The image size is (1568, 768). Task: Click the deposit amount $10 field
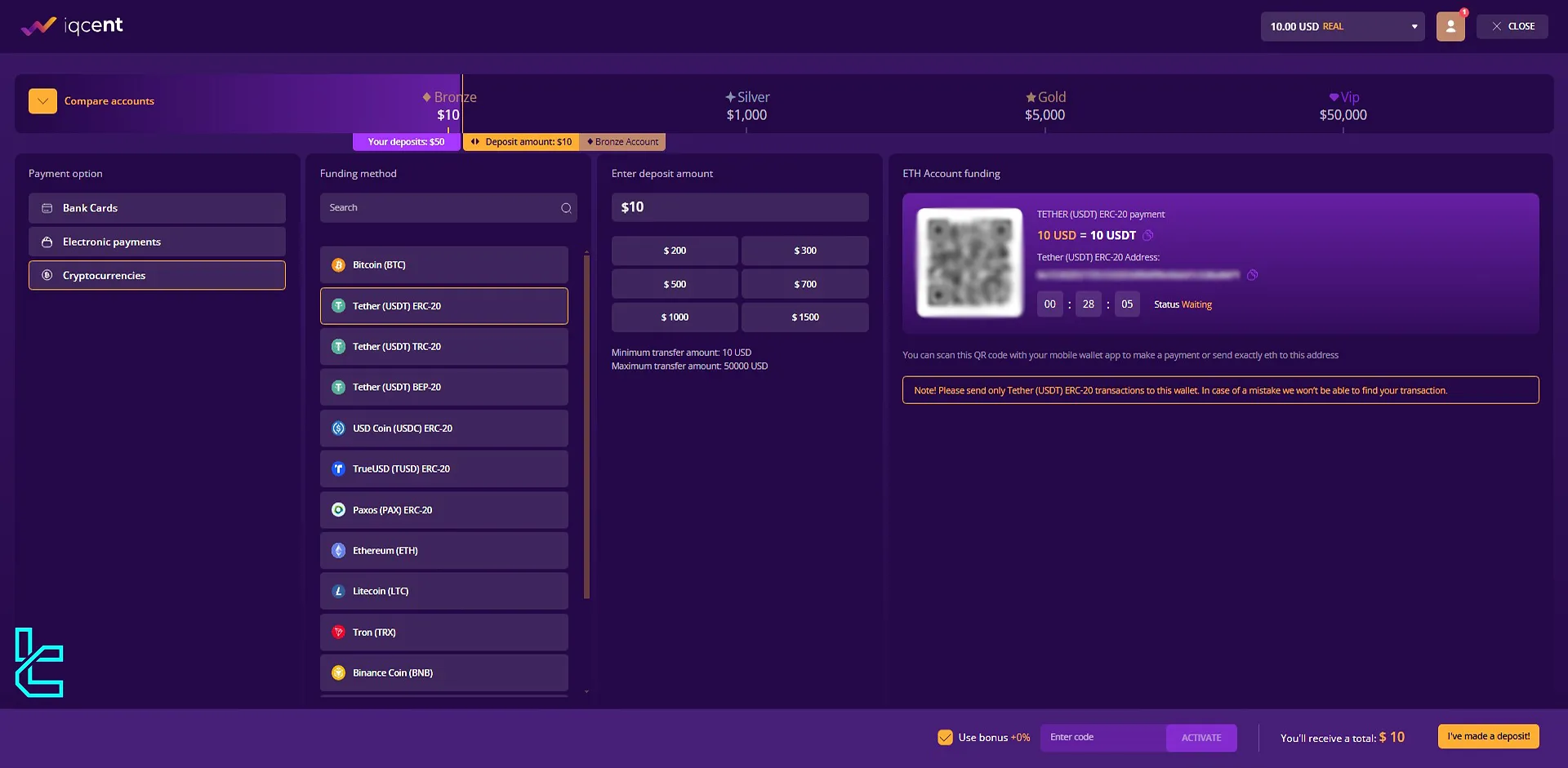pyautogui.click(x=740, y=207)
